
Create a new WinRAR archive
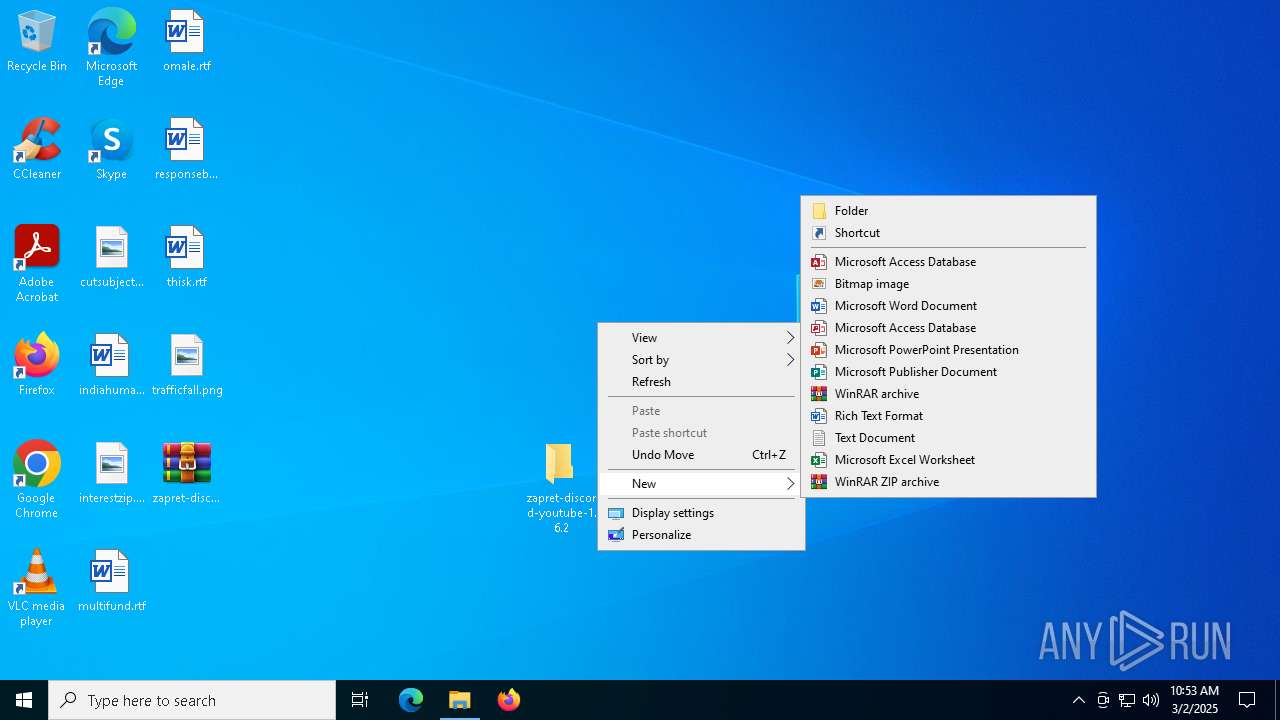(948, 394)
